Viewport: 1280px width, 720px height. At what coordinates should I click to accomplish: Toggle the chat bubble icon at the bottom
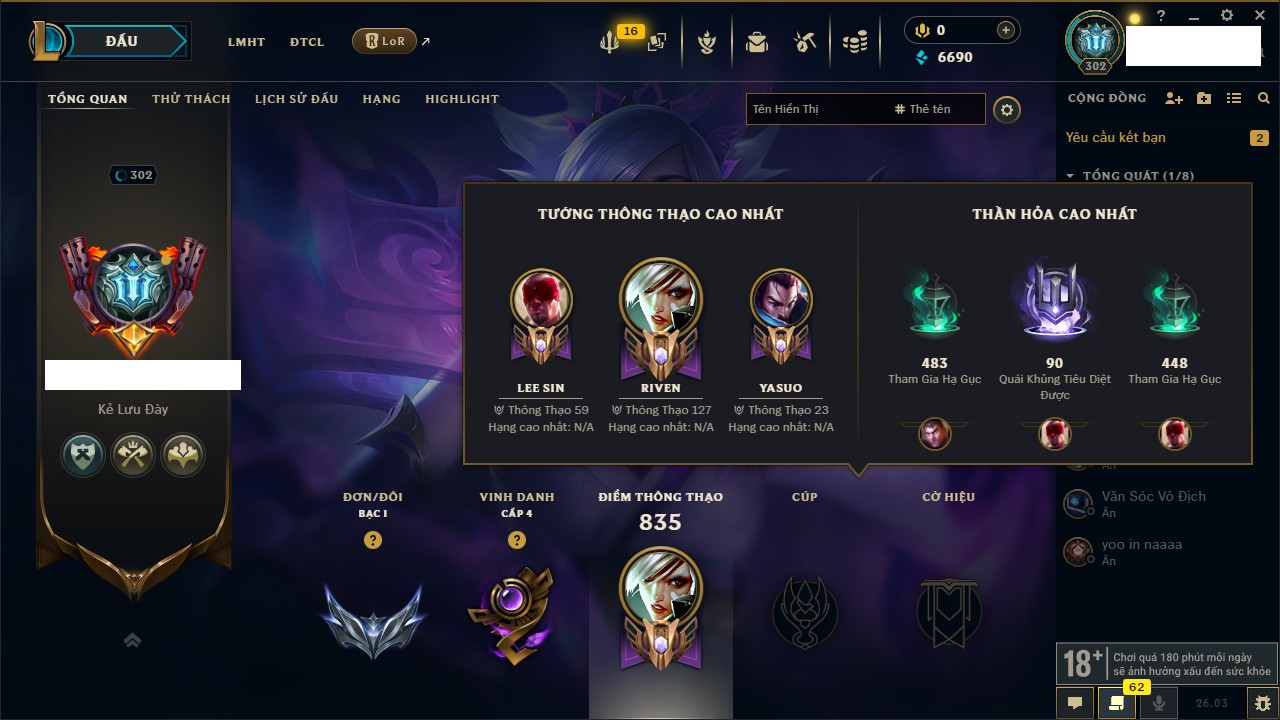[1075, 703]
